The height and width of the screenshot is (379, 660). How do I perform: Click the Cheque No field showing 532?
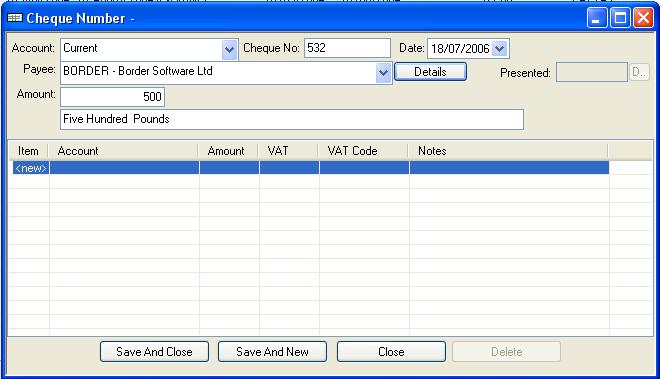point(347,48)
